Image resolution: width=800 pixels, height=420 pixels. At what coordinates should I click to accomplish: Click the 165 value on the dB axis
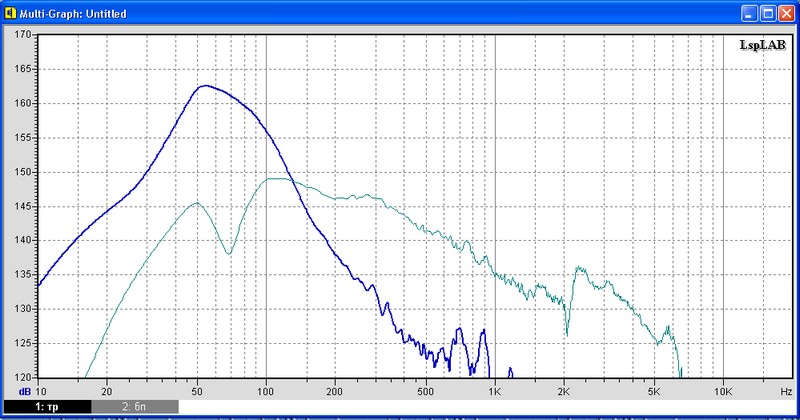coord(23,69)
